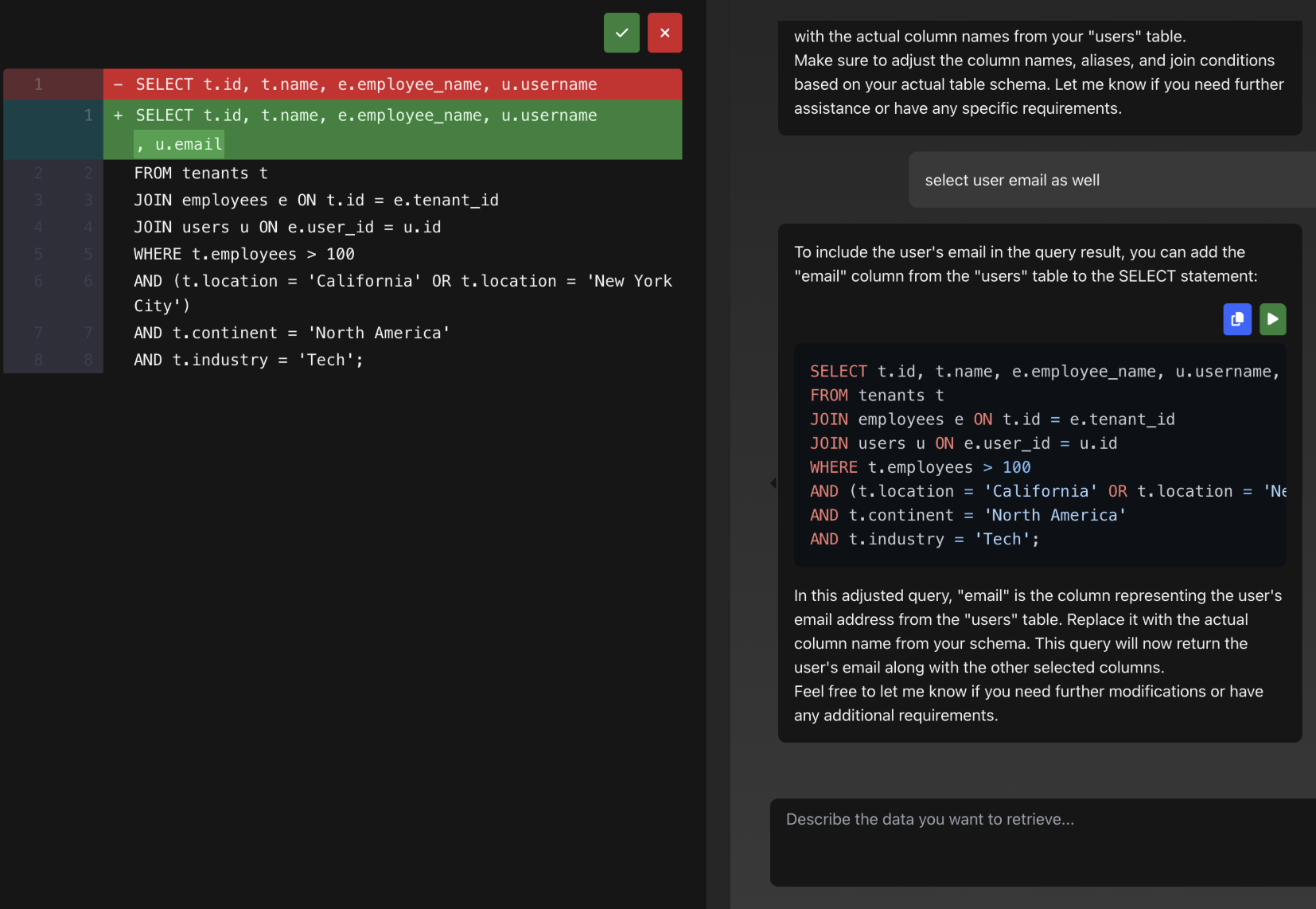Select the user message "select user email as well"

pos(1011,180)
